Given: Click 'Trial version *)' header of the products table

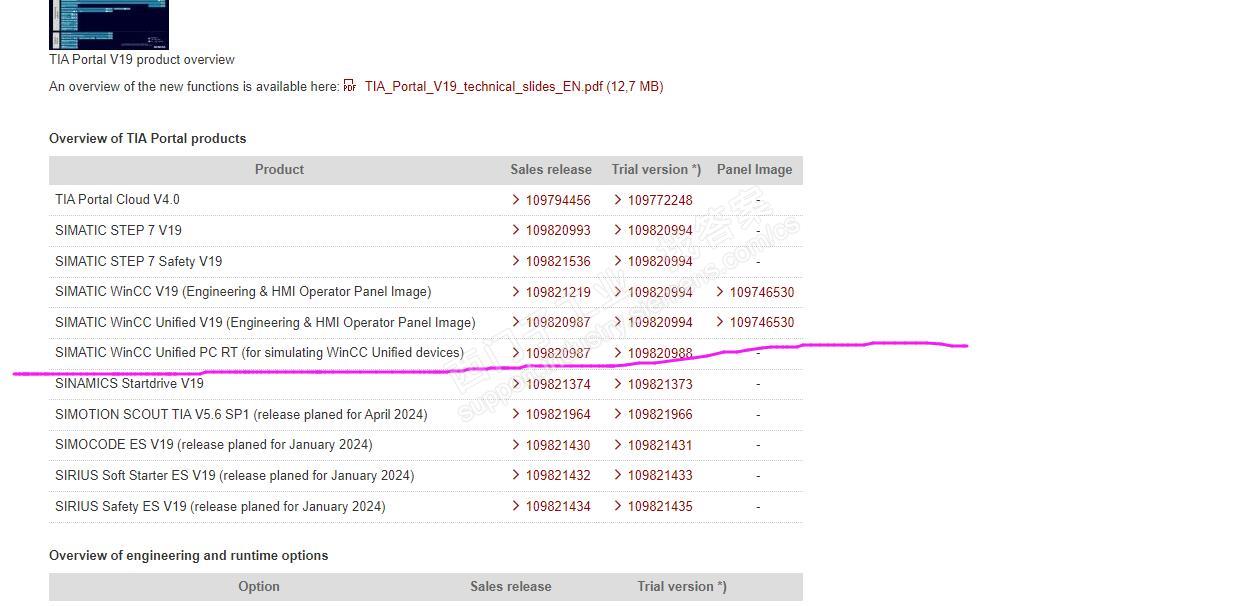Looking at the screenshot, I should click(x=656, y=169).
